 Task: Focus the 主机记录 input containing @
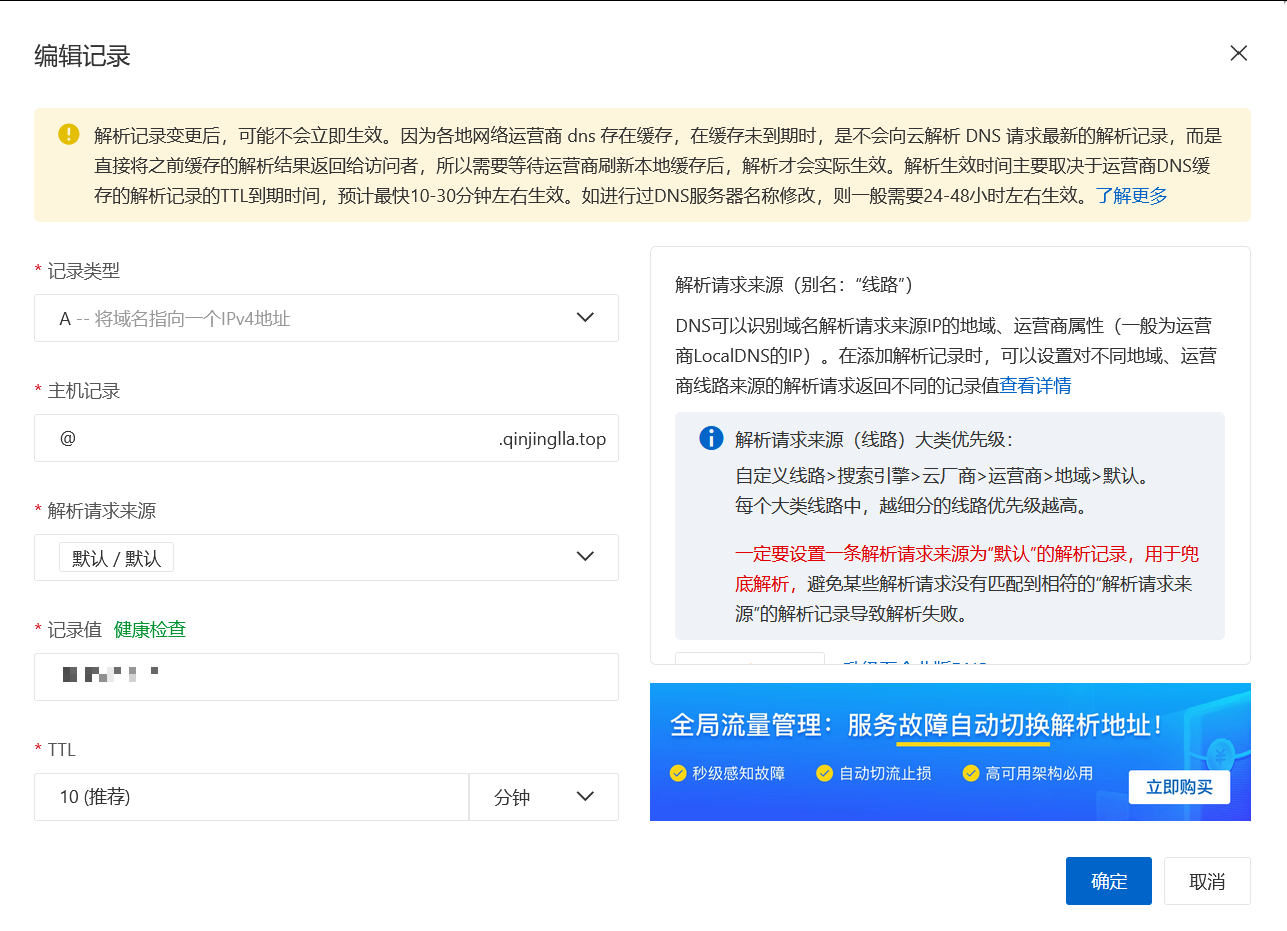(270, 438)
